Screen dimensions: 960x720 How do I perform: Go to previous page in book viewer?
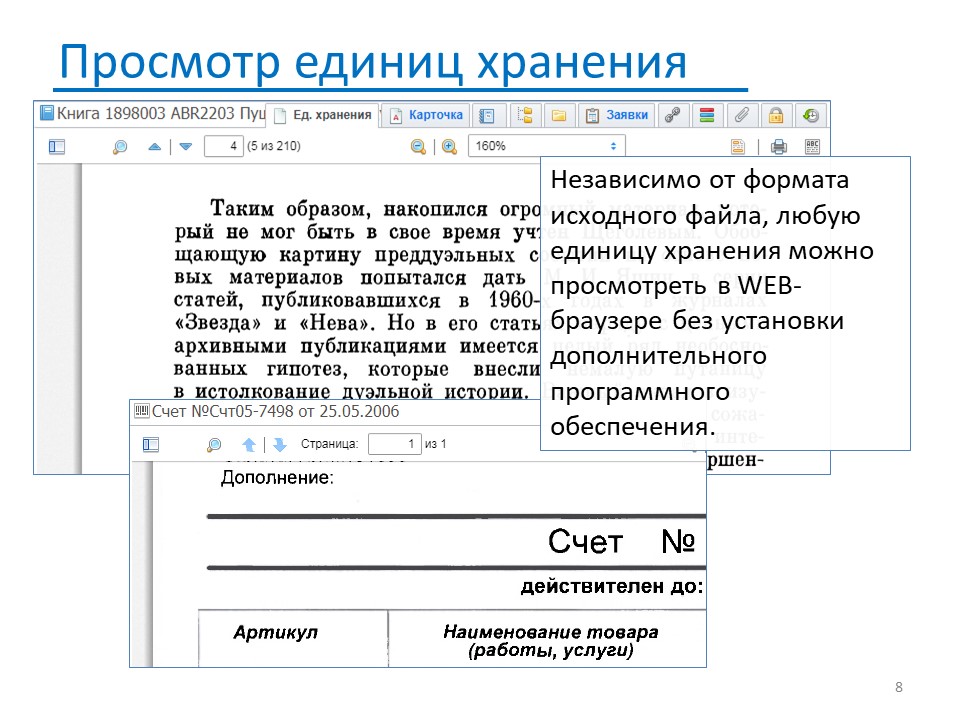point(155,146)
